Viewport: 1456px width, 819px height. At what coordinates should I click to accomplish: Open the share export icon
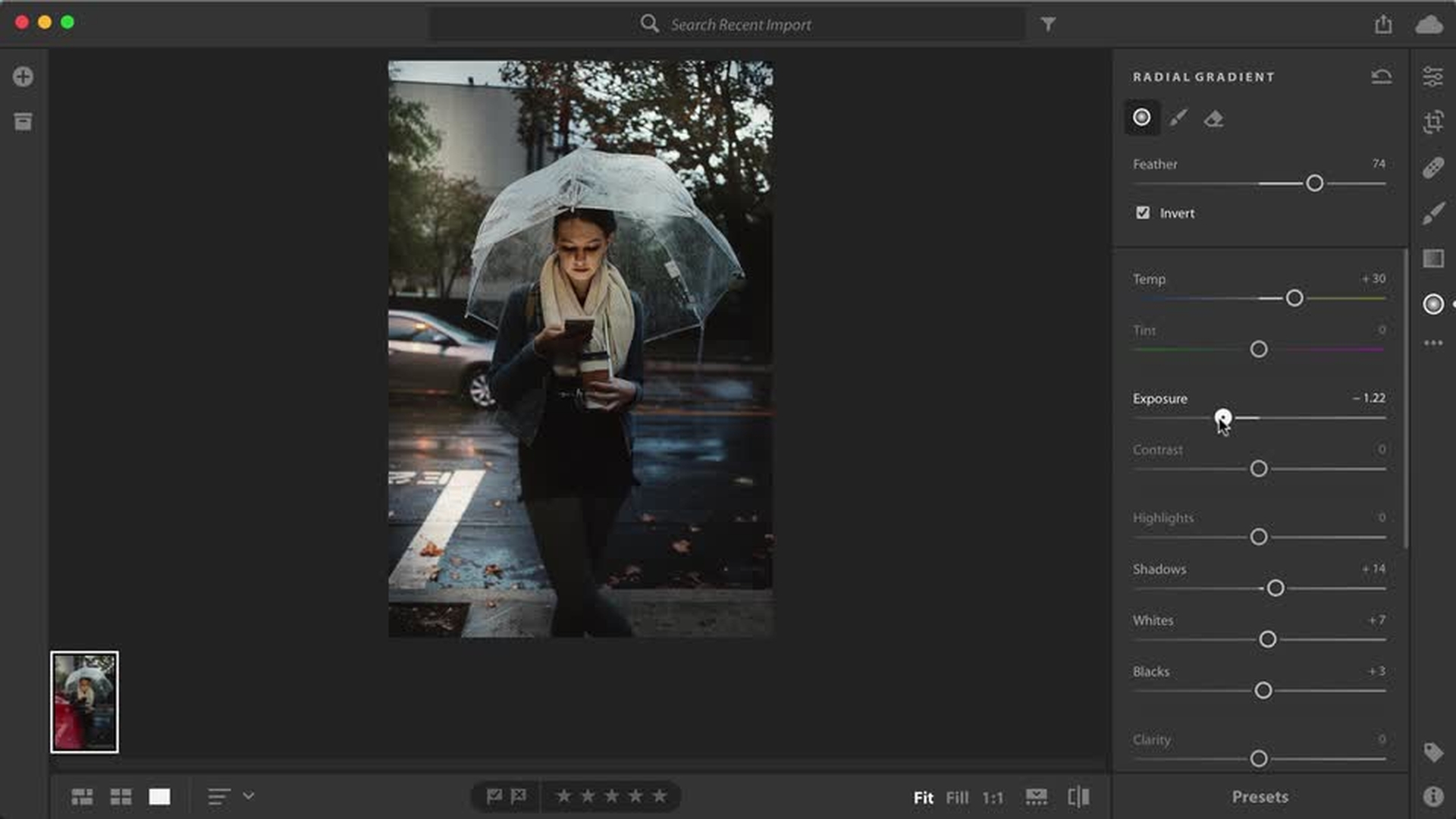1383,24
